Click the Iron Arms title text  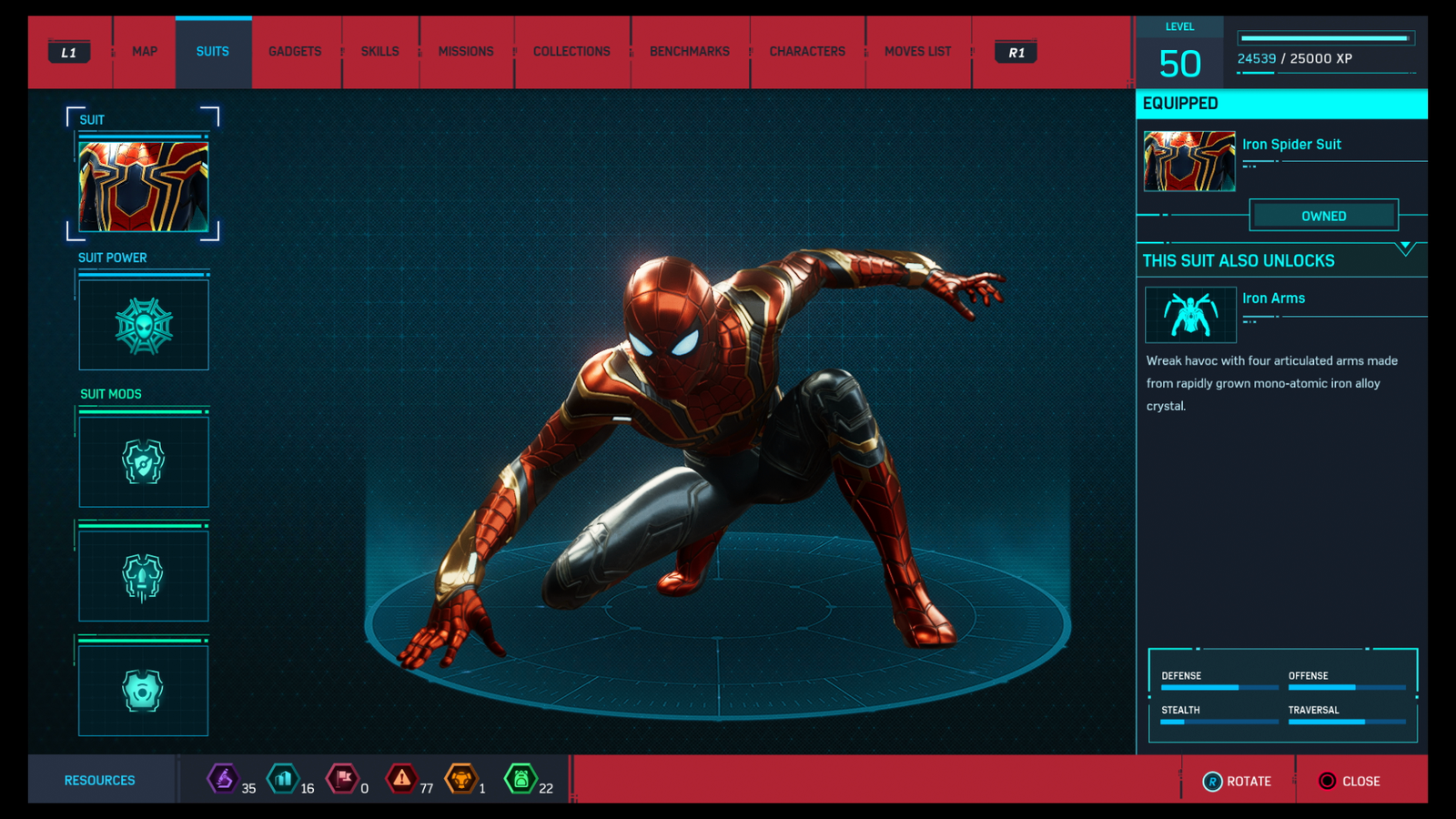pyautogui.click(x=1274, y=298)
